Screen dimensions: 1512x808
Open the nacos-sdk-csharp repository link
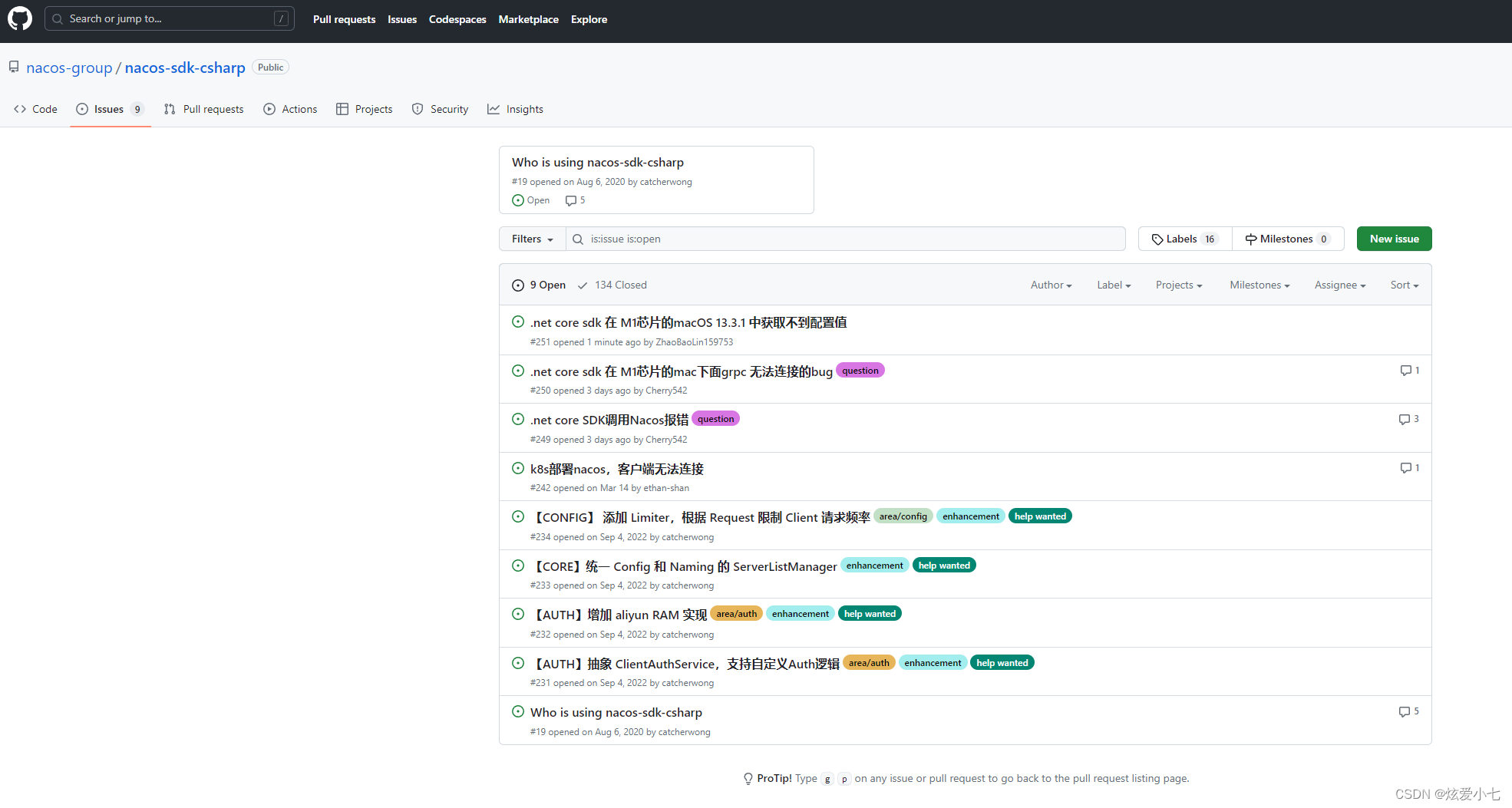pyautogui.click(x=185, y=68)
